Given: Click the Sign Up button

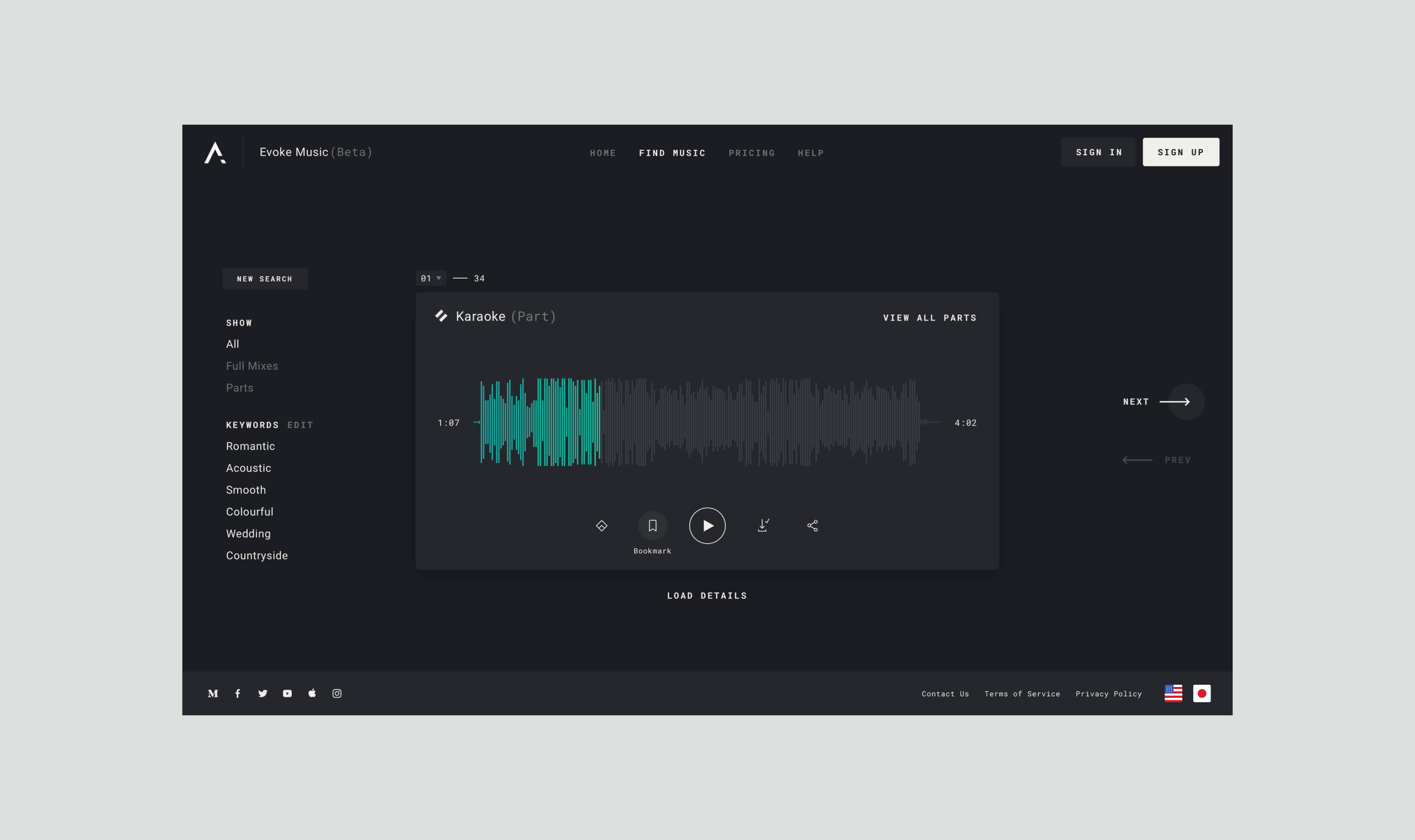Looking at the screenshot, I should (x=1181, y=153).
